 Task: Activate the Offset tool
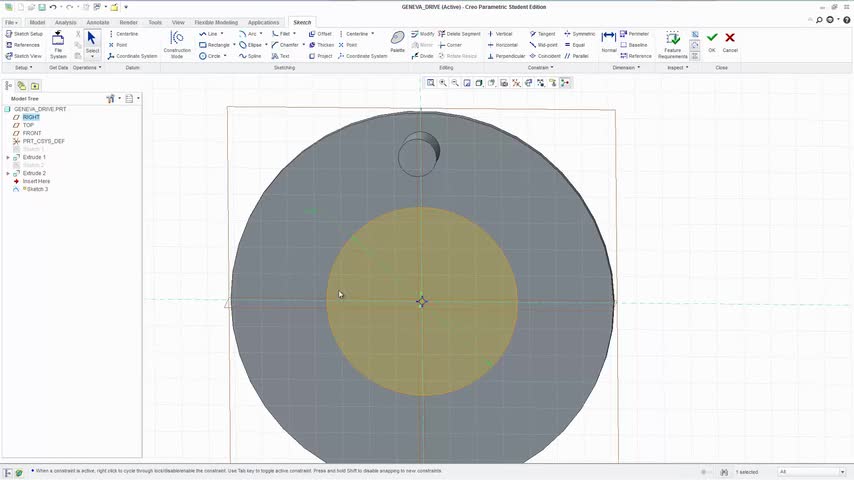[320, 34]
